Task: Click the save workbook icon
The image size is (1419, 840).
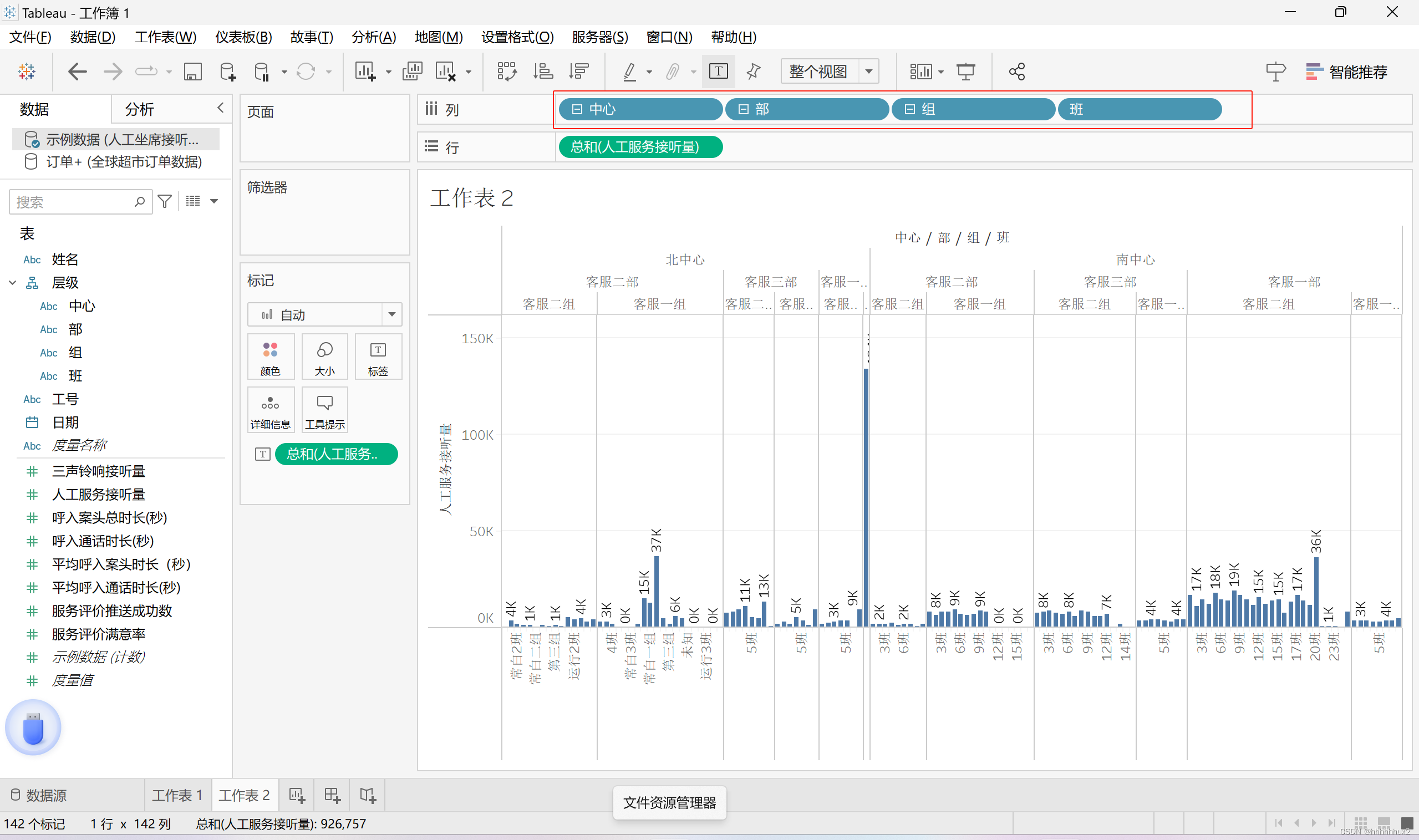Action: (x=192, y=72)
